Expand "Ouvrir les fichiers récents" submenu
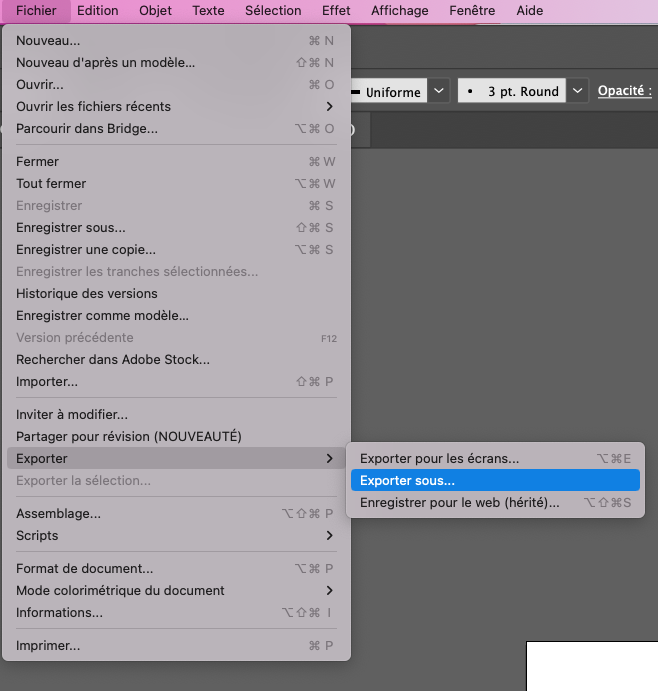 (93, 107)
